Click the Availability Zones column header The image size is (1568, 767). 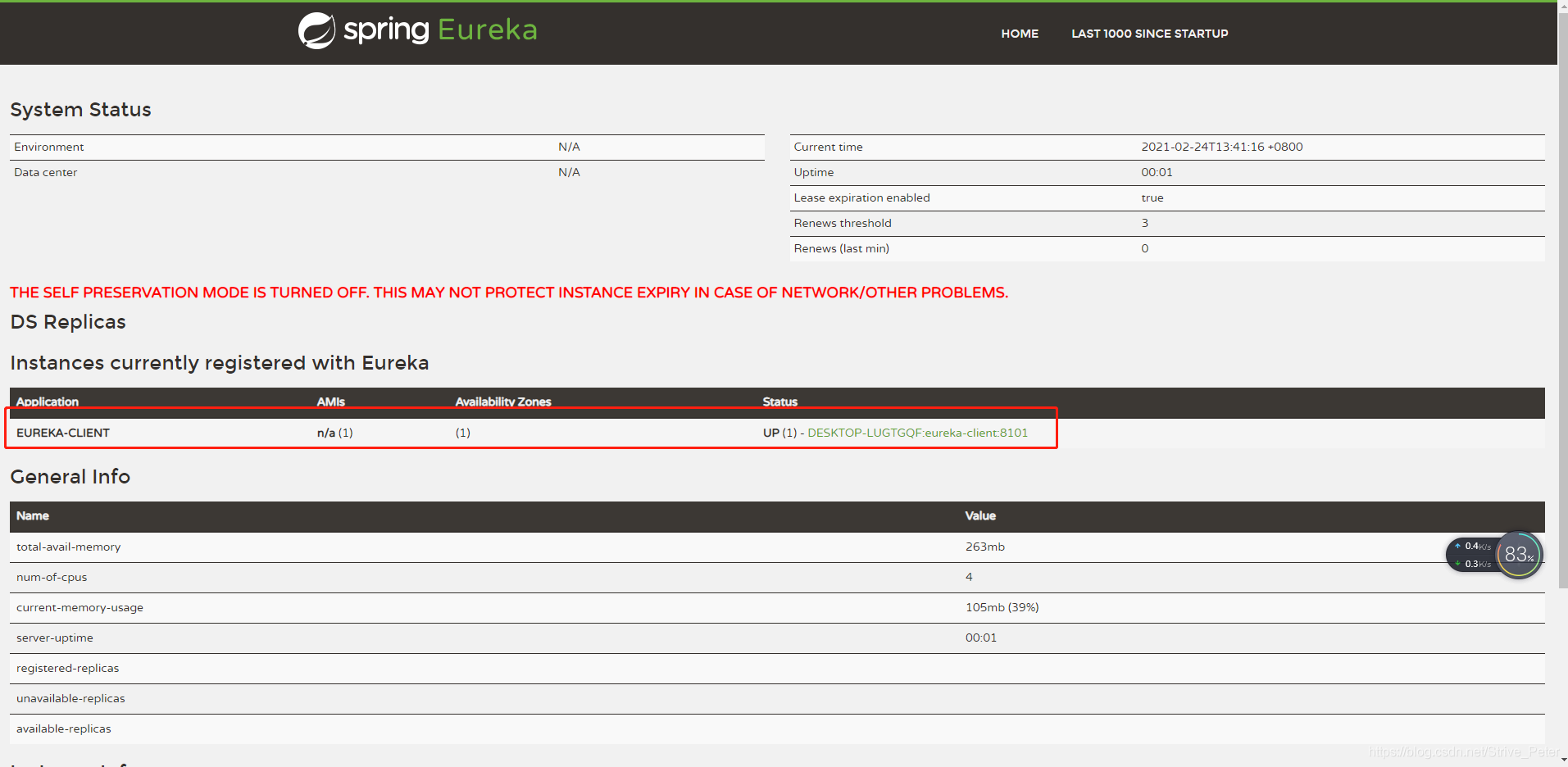point(503,402)
